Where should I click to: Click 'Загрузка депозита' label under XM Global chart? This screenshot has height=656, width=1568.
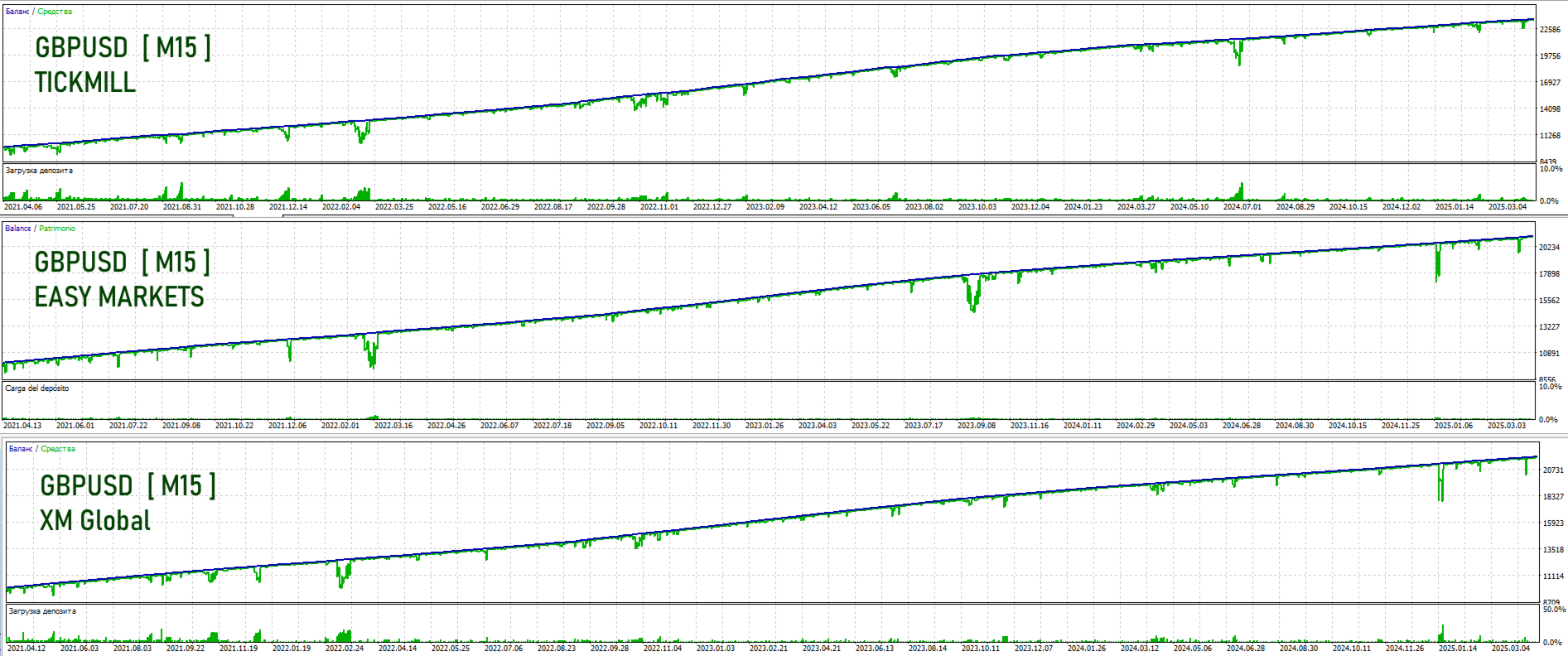click(42, 611)
